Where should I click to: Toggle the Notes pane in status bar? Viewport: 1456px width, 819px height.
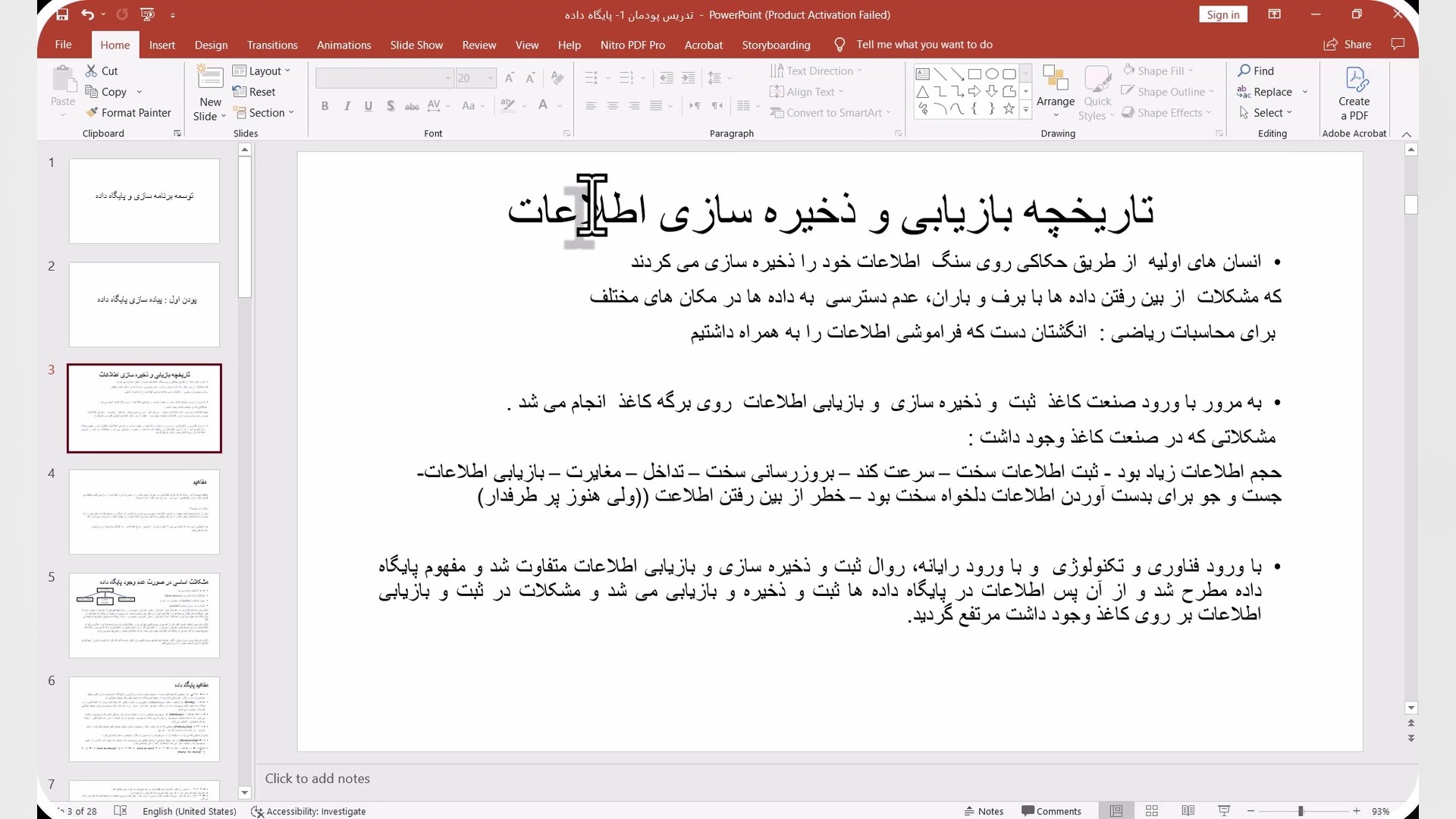click(984, 811)
